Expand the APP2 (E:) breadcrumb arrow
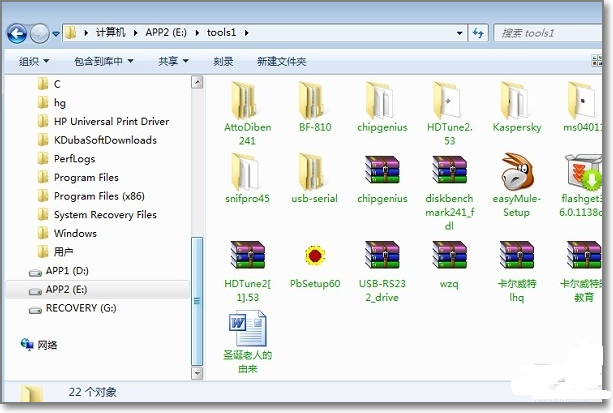 tap(197, 33)
